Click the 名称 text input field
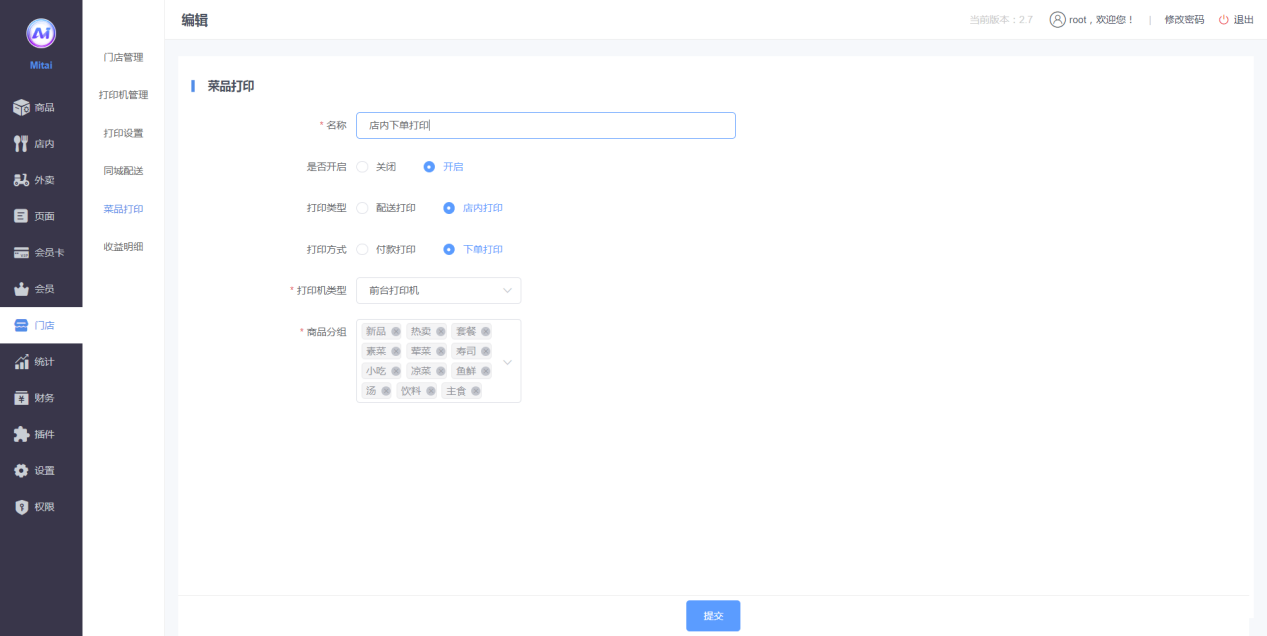 tap(545, 125)
